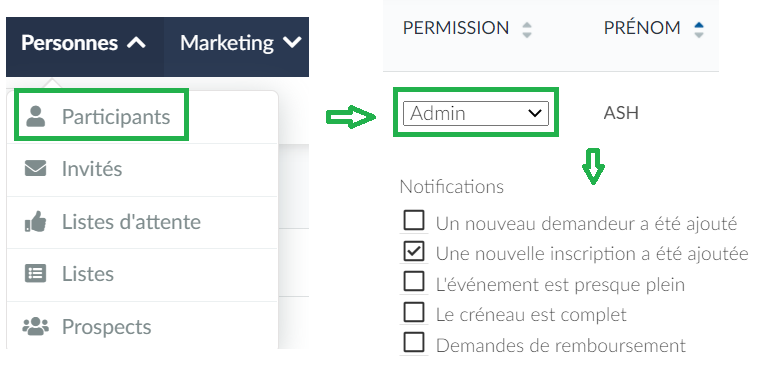Click the Participants person icon

tap(35, 116)
